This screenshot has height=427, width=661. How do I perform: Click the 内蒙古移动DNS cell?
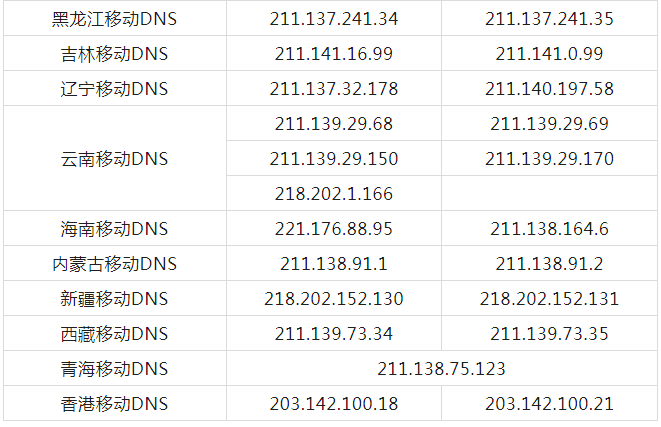click(x=114, y=264)
